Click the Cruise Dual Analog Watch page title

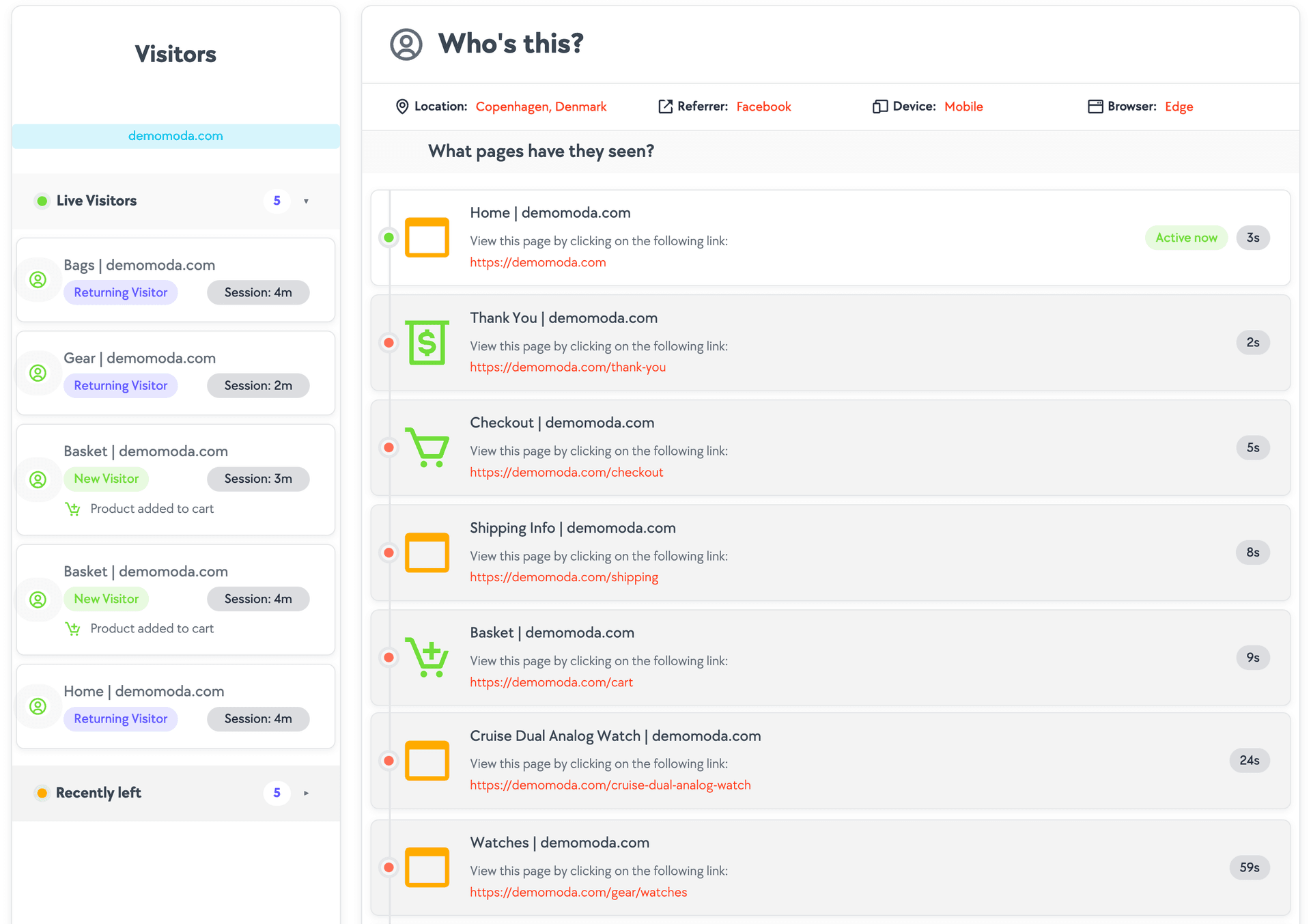(615, 736)
